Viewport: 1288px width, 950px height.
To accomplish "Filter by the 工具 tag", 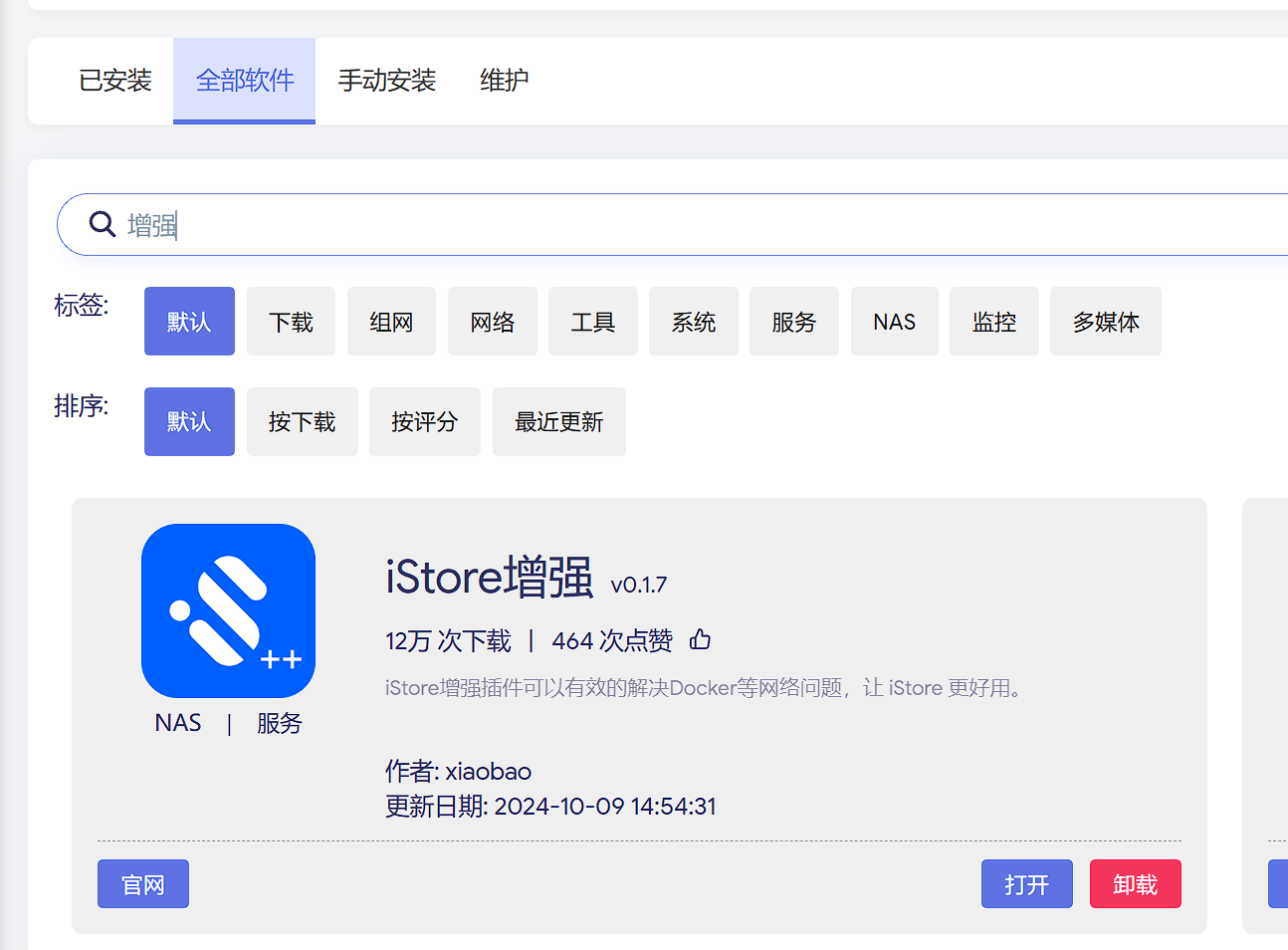I will [x=592, y=322].
